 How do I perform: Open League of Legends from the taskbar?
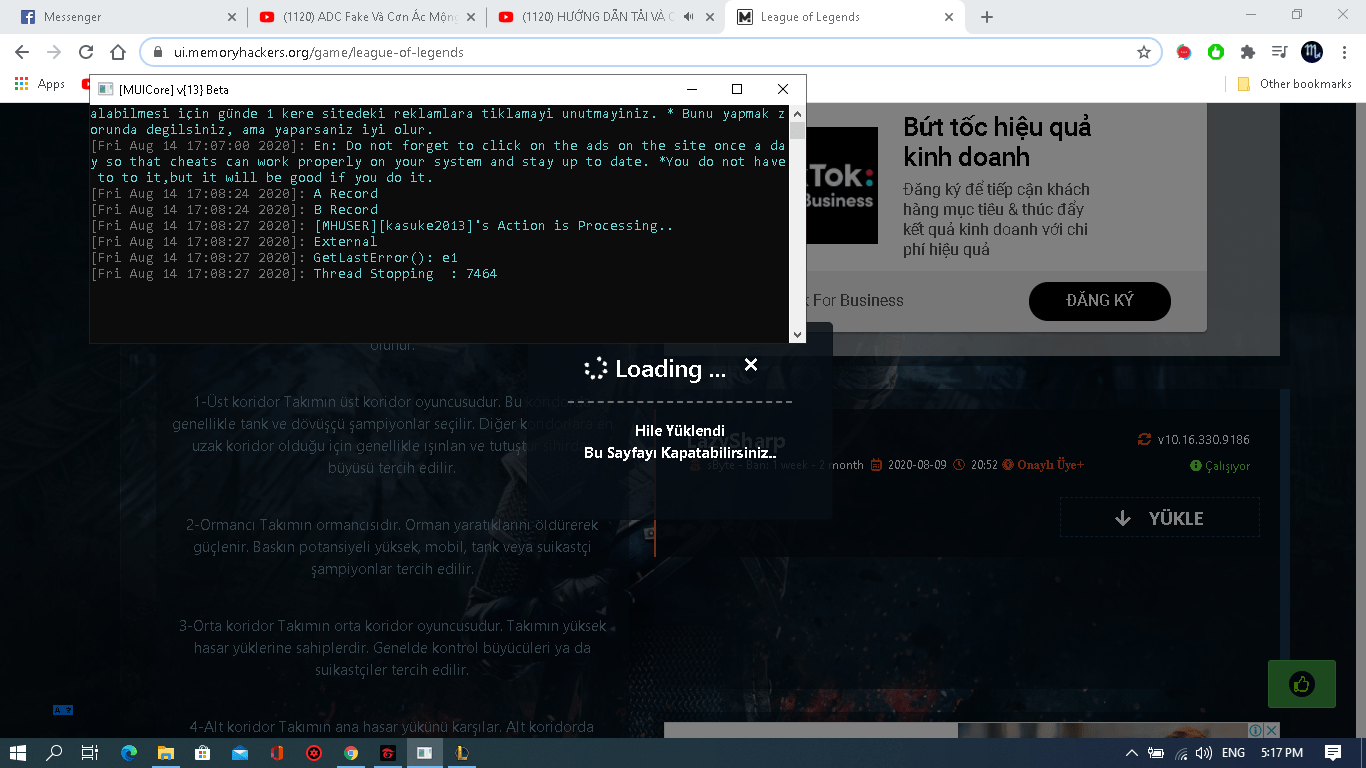click(462, 752)
